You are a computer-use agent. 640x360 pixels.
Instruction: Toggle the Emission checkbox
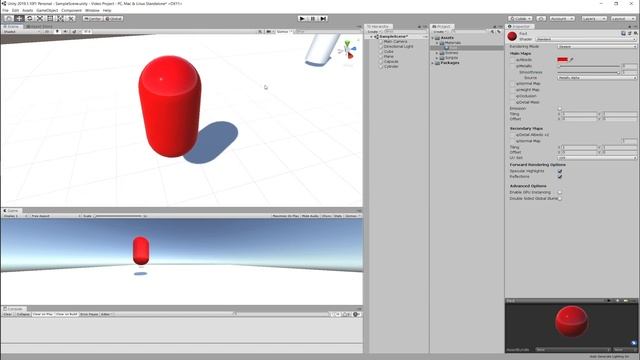[560, 109]
